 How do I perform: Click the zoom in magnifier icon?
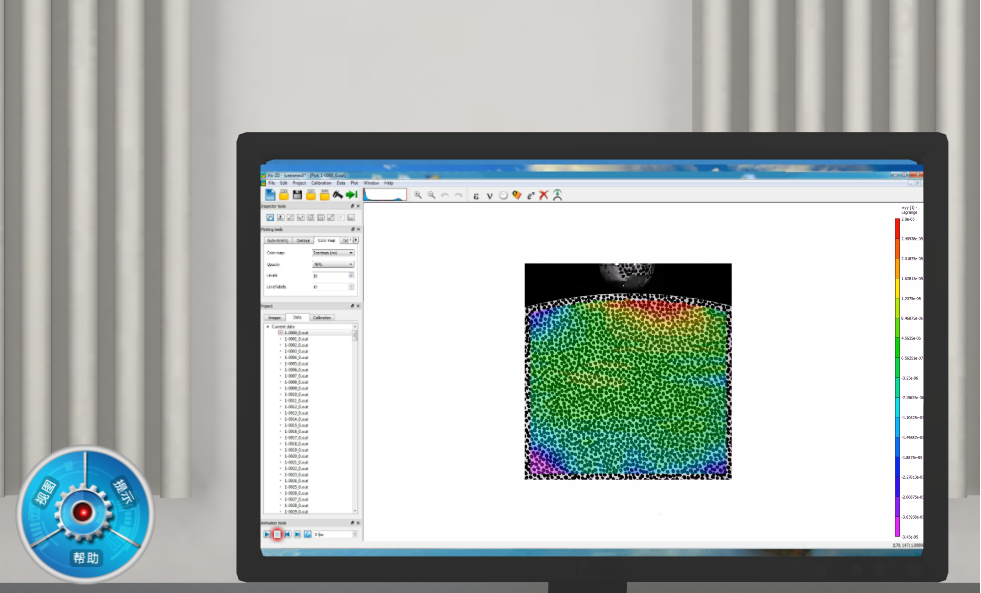[418, 195]
